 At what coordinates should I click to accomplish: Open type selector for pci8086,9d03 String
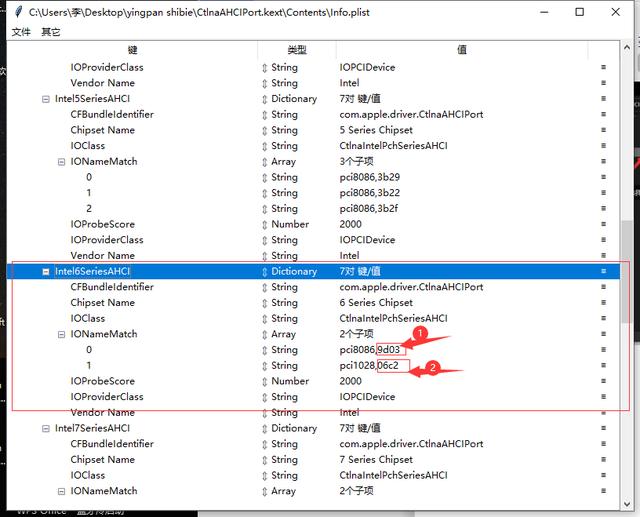(x=264, y=351)
